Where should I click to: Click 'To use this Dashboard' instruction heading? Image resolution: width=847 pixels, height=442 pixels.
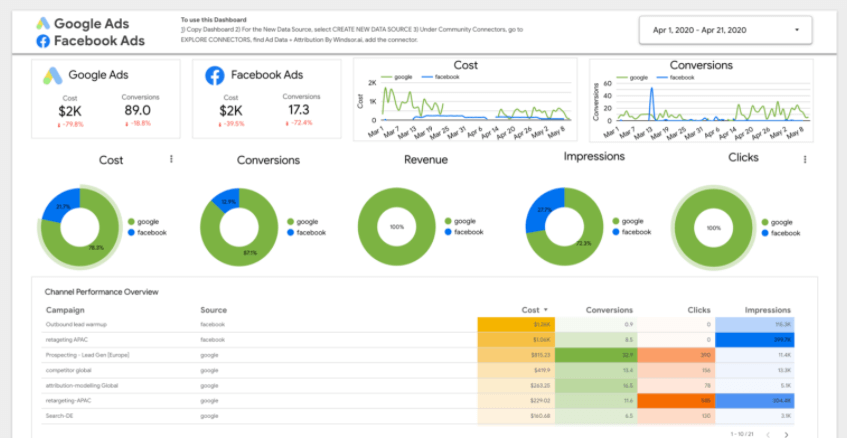click(x=213, y=19)
